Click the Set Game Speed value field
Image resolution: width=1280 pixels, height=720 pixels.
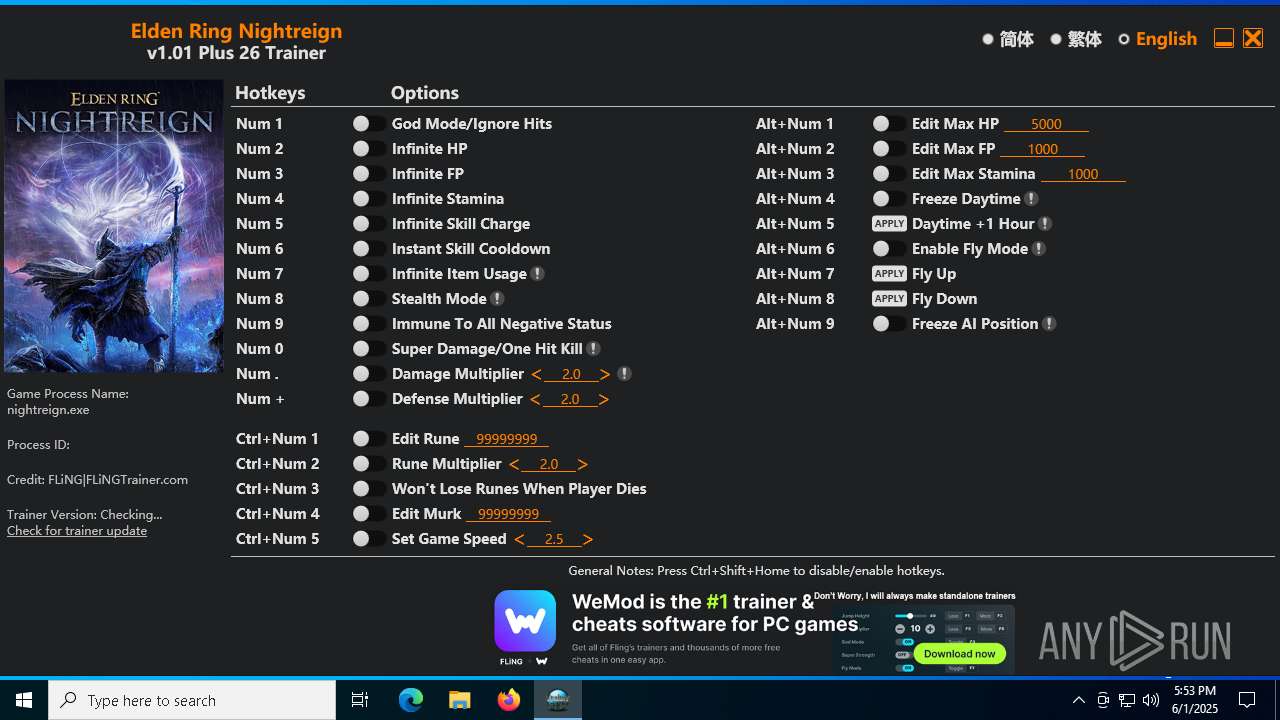click(553, 539)
